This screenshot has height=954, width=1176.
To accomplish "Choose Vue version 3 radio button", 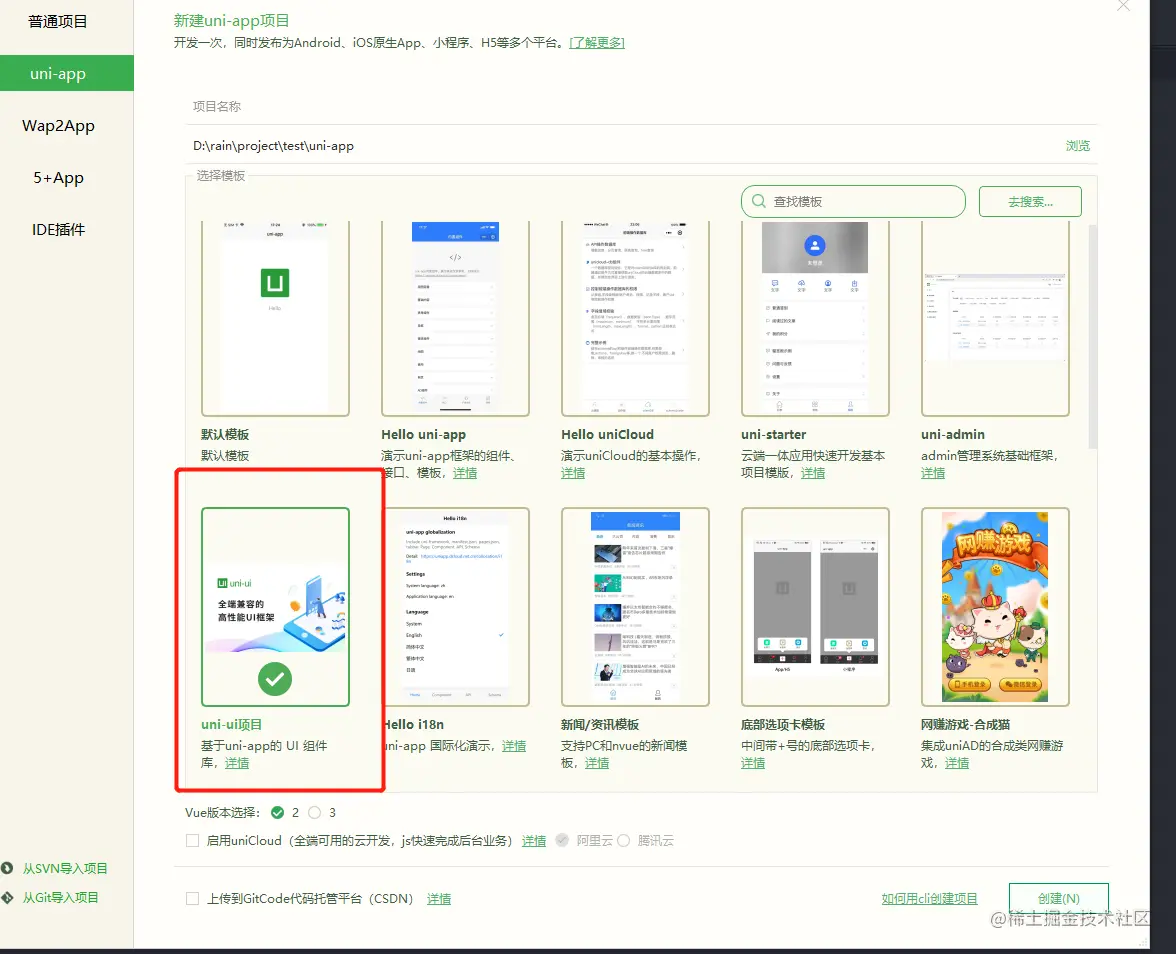I will 314,812.
